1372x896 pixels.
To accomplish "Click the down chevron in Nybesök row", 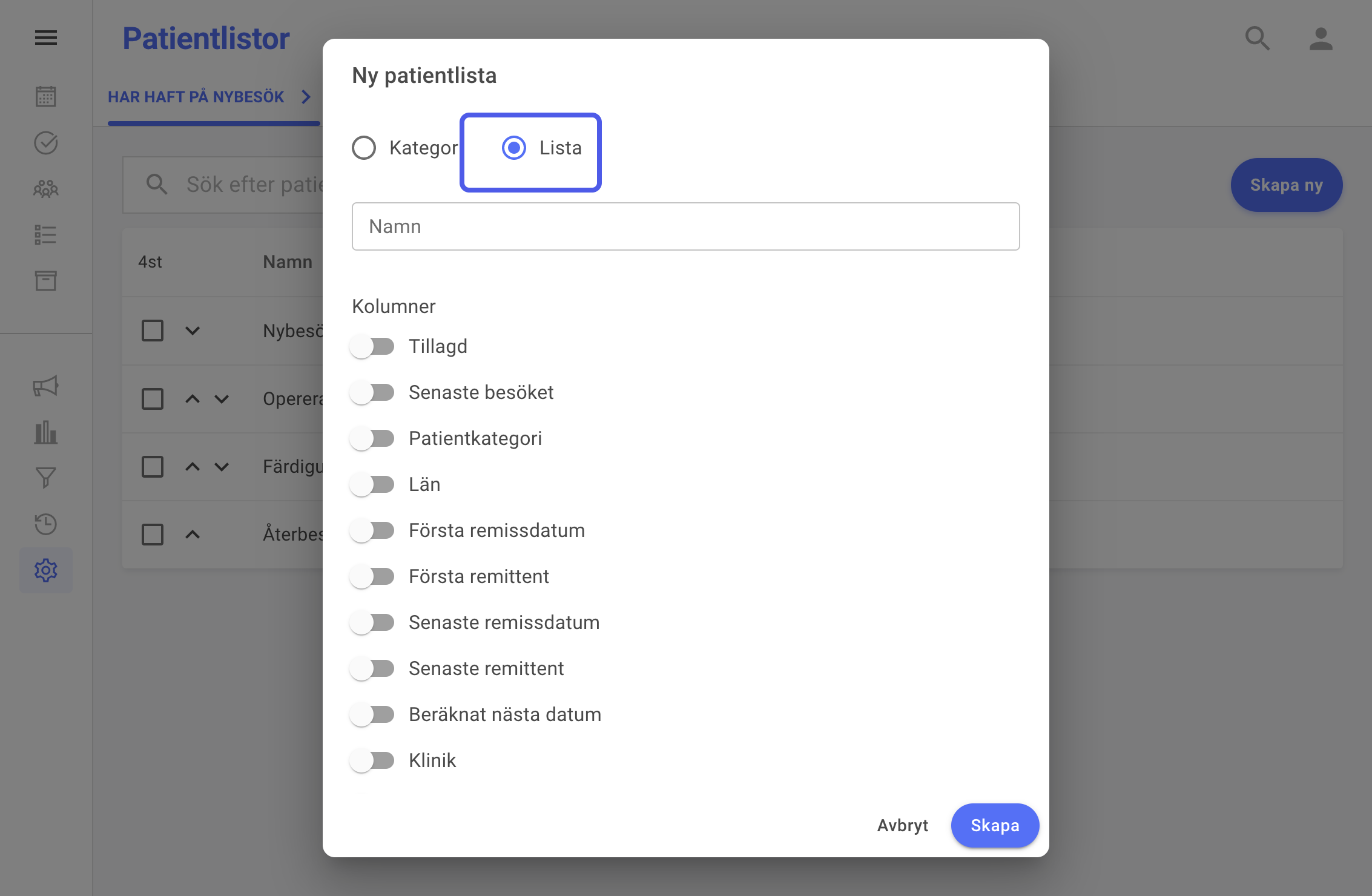I will pyautogui.click(x=193, y=331).
